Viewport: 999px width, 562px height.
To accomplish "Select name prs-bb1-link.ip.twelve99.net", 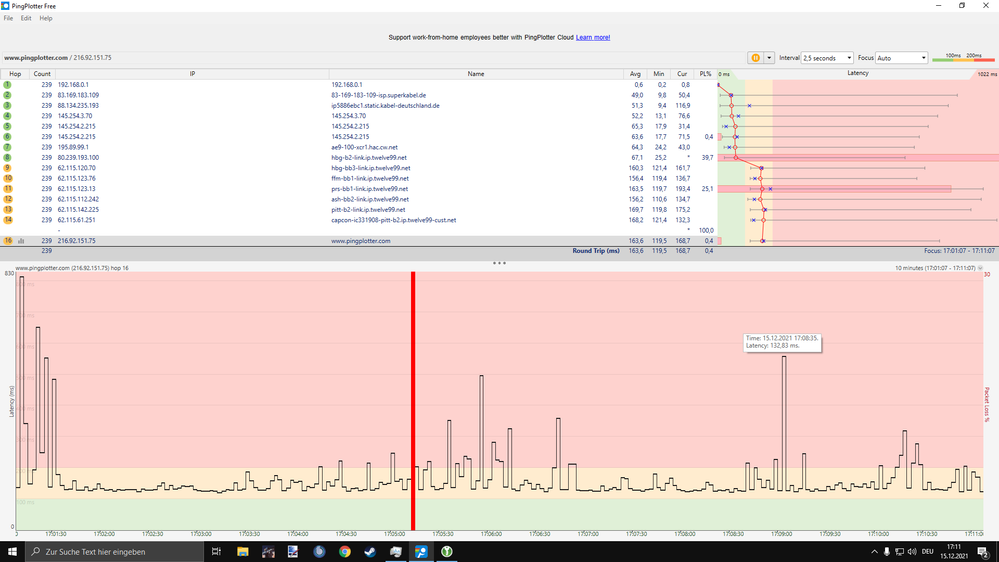I will (370, 189).
